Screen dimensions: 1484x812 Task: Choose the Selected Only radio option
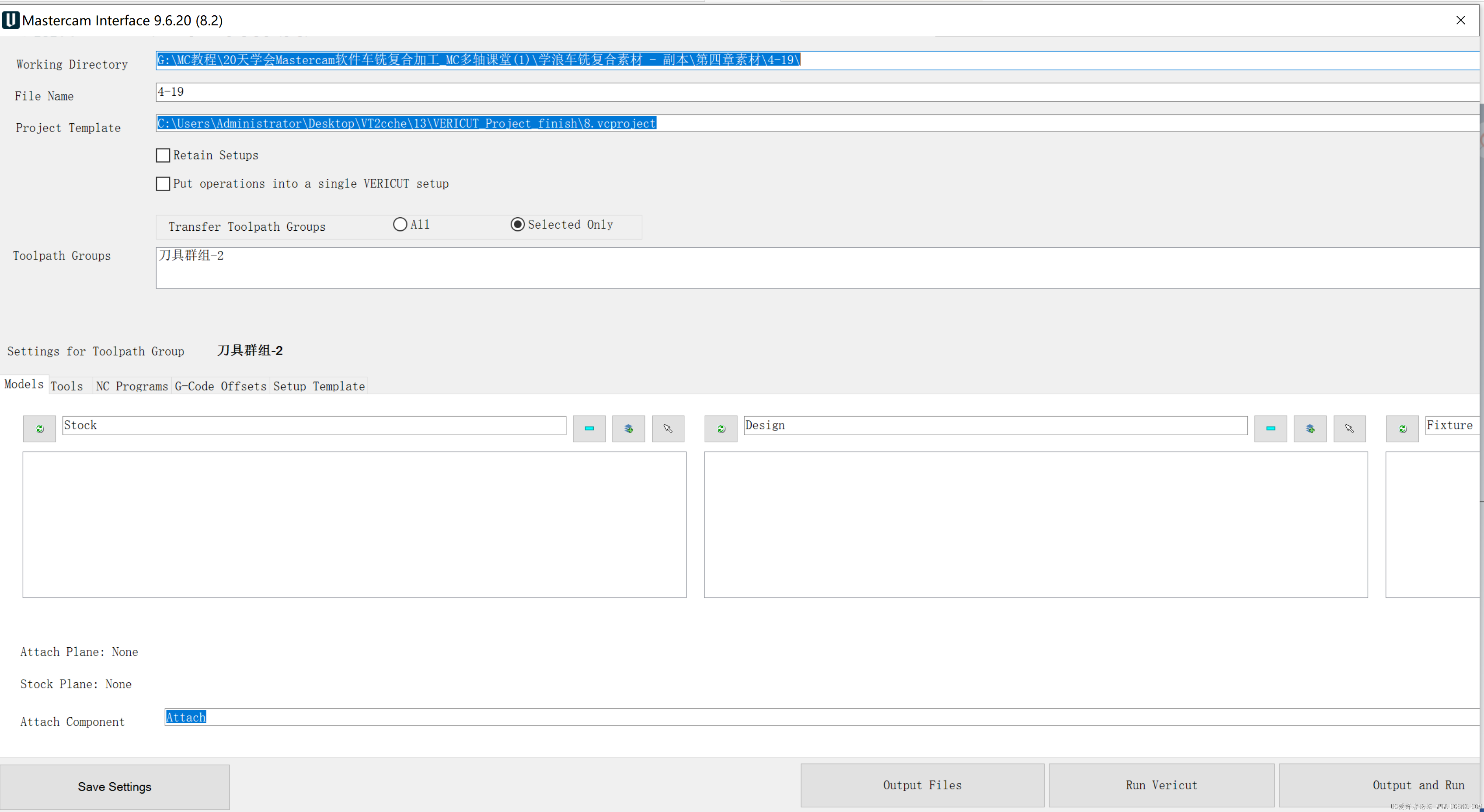[x=517, y=225]
